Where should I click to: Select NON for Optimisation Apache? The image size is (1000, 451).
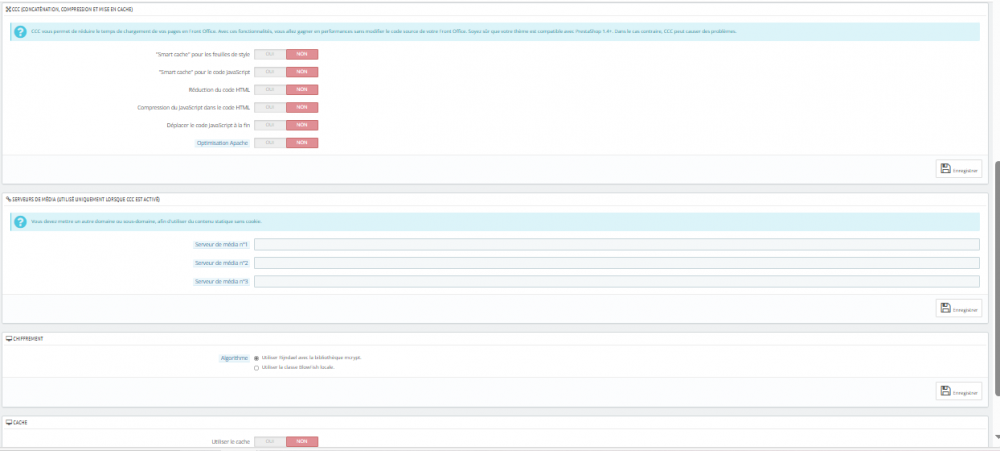tap(302, 143)
